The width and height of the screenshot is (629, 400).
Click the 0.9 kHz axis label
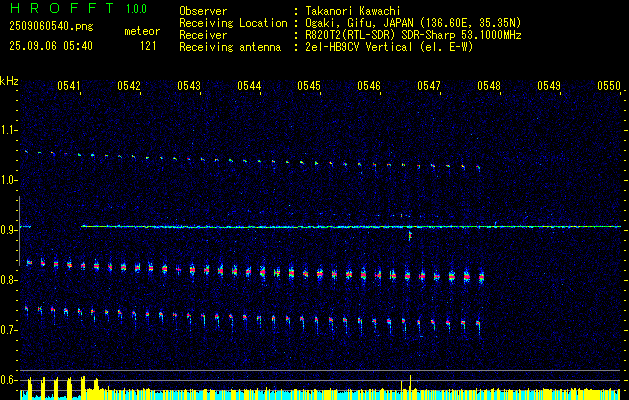coord(9,230)
